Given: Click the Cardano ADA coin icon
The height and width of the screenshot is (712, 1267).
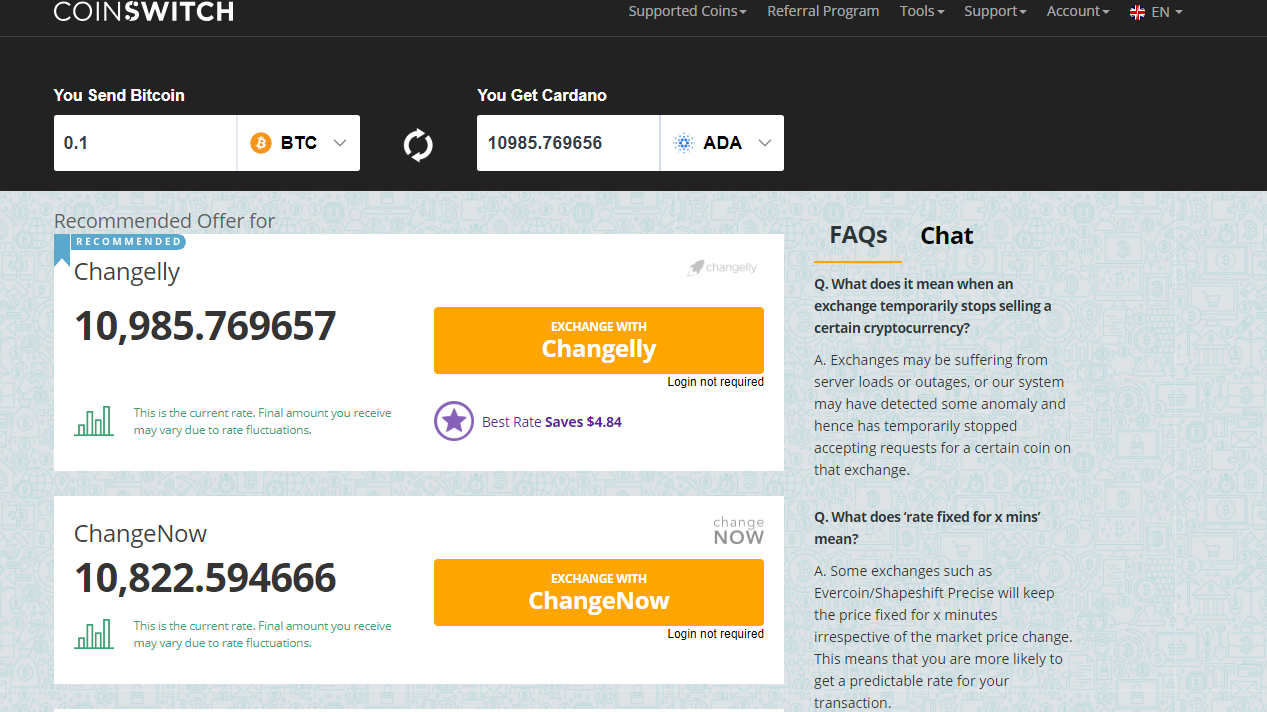Looking at the screenshot, I should [684, 143].
